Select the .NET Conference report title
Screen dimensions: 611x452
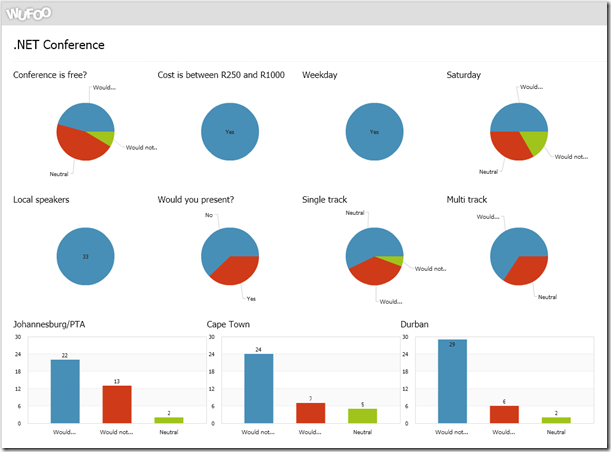[59, 45]
